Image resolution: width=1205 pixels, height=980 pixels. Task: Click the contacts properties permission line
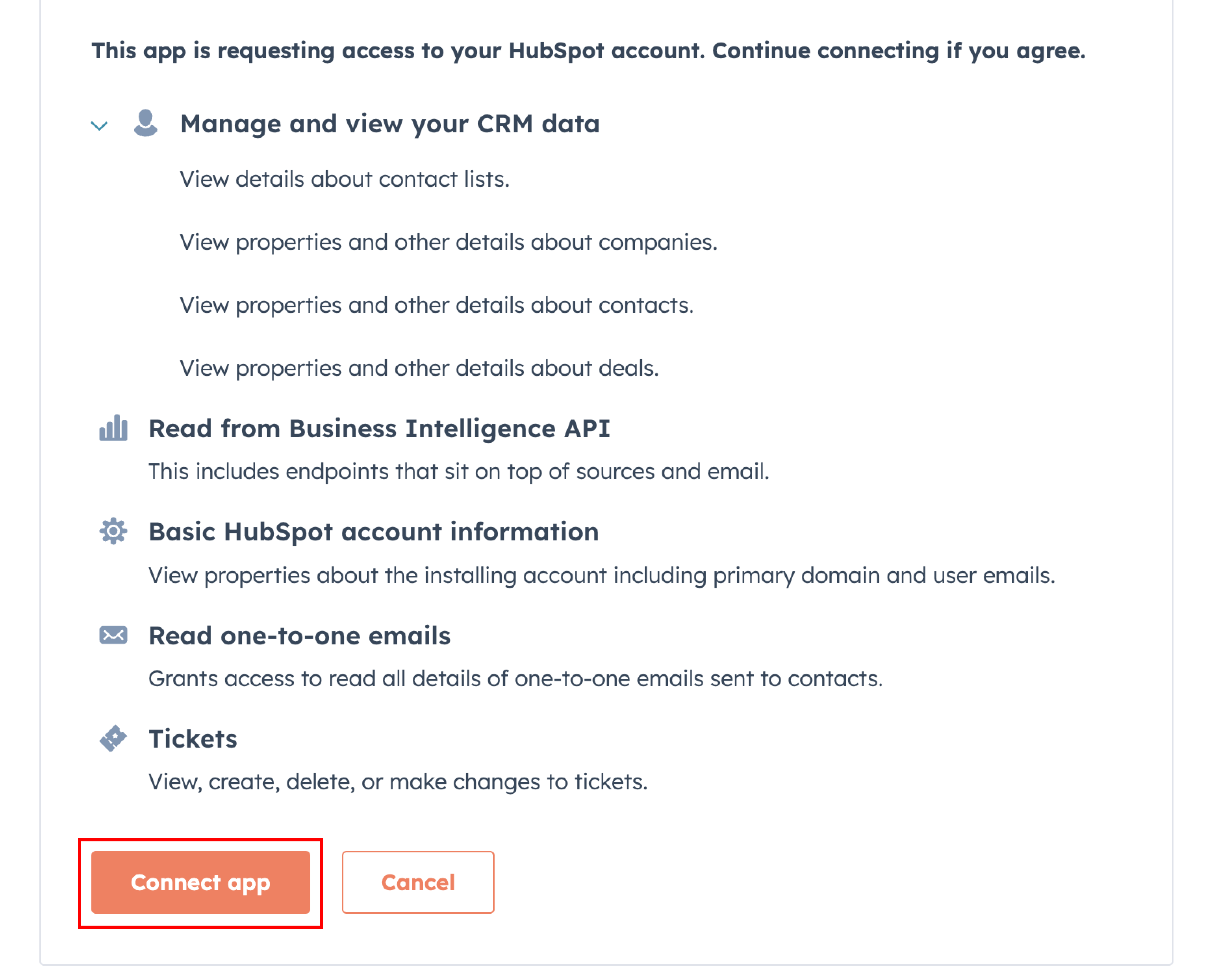(437, 305)
